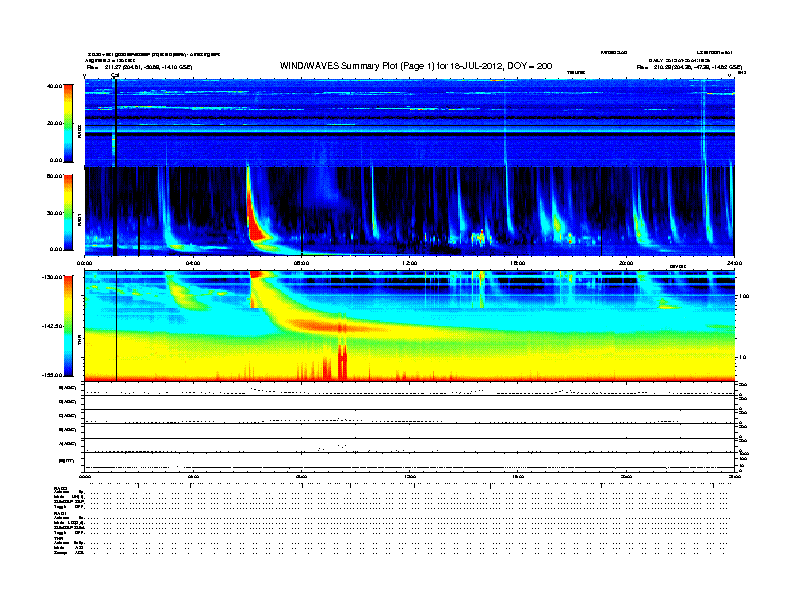Image resolution: width=792 pixels, height=612 pixels.
Task: Click the red patch at top of TNR spectrogram
Action: point(256,274)
